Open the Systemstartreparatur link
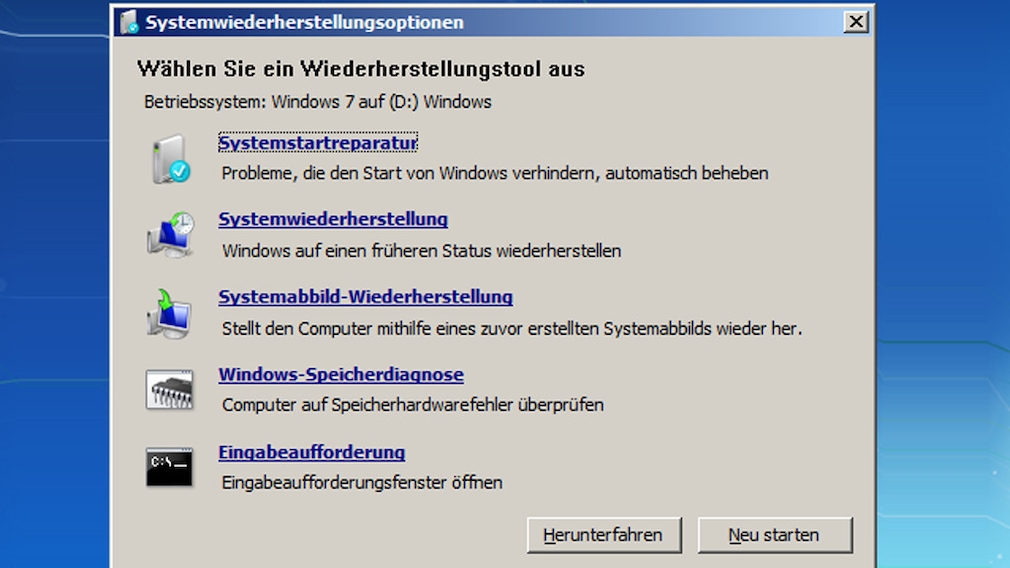This screenshot has height=568, width=1010. 318,142
